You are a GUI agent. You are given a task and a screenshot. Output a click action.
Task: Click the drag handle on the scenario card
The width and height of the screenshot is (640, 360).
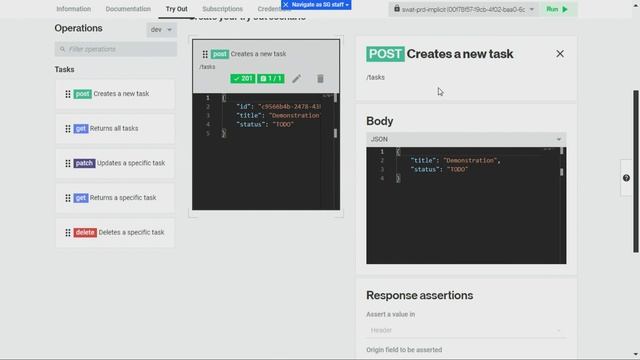pyautogui.click(x=205, y=54)
